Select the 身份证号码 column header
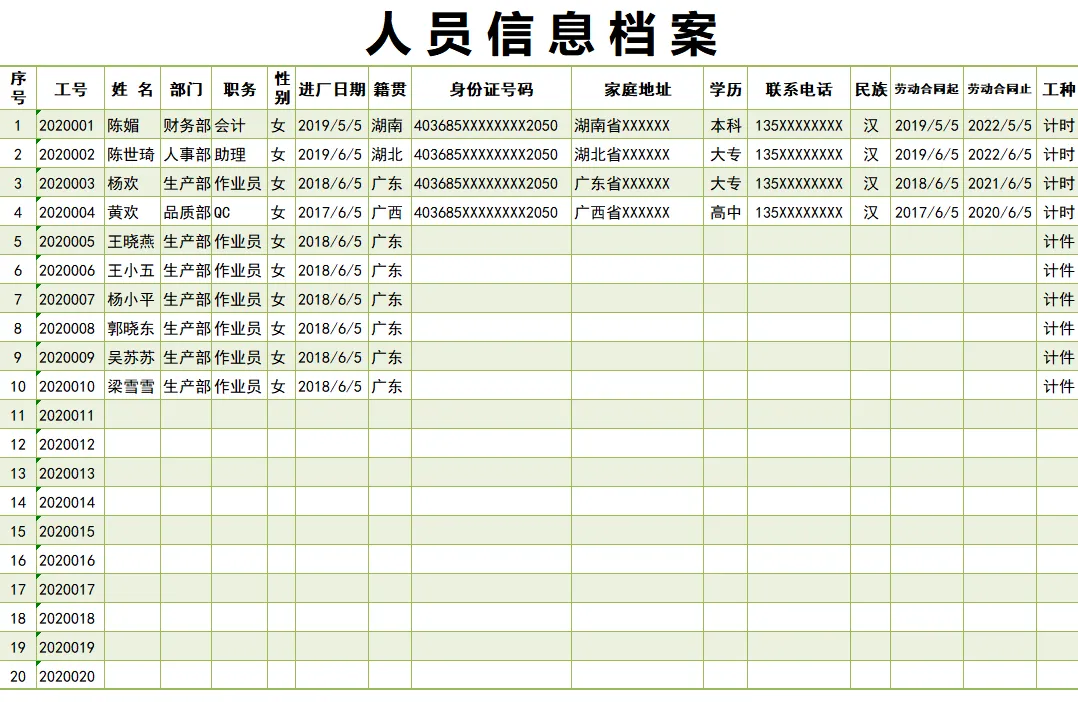 point(492,88)
